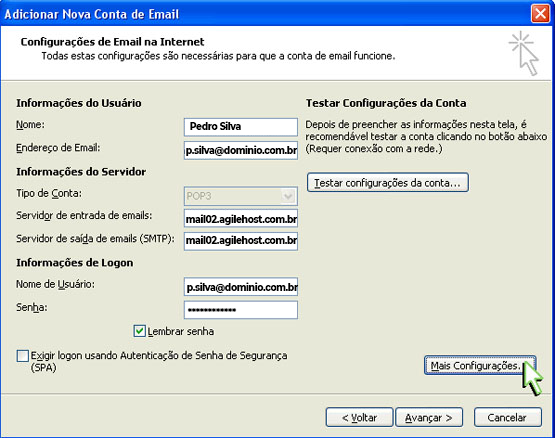Image resolution: width=555 pixels, height=438 pixels.
Task: Open the Tipo de Conta dropdown
Action: pyautogui.click(x=288, y=196)
